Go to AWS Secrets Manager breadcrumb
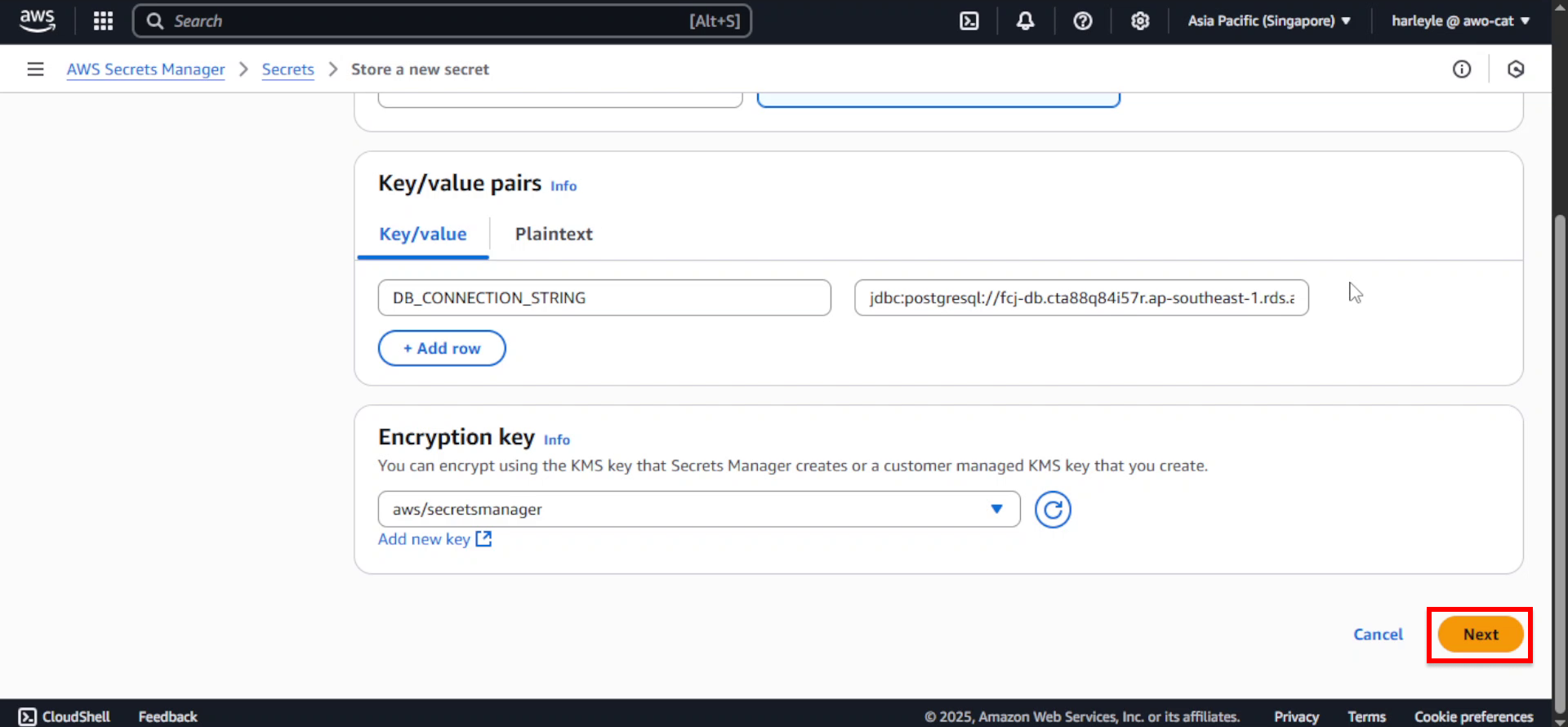 pyautogui.click(x=145, y=69)
